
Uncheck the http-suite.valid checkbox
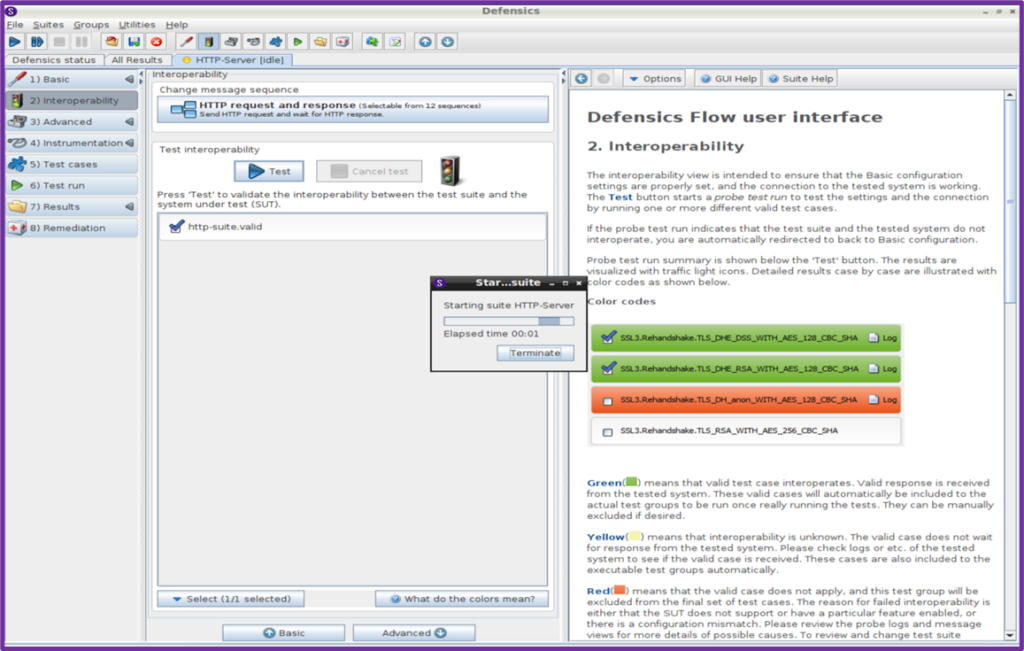[x=176, y=227]
